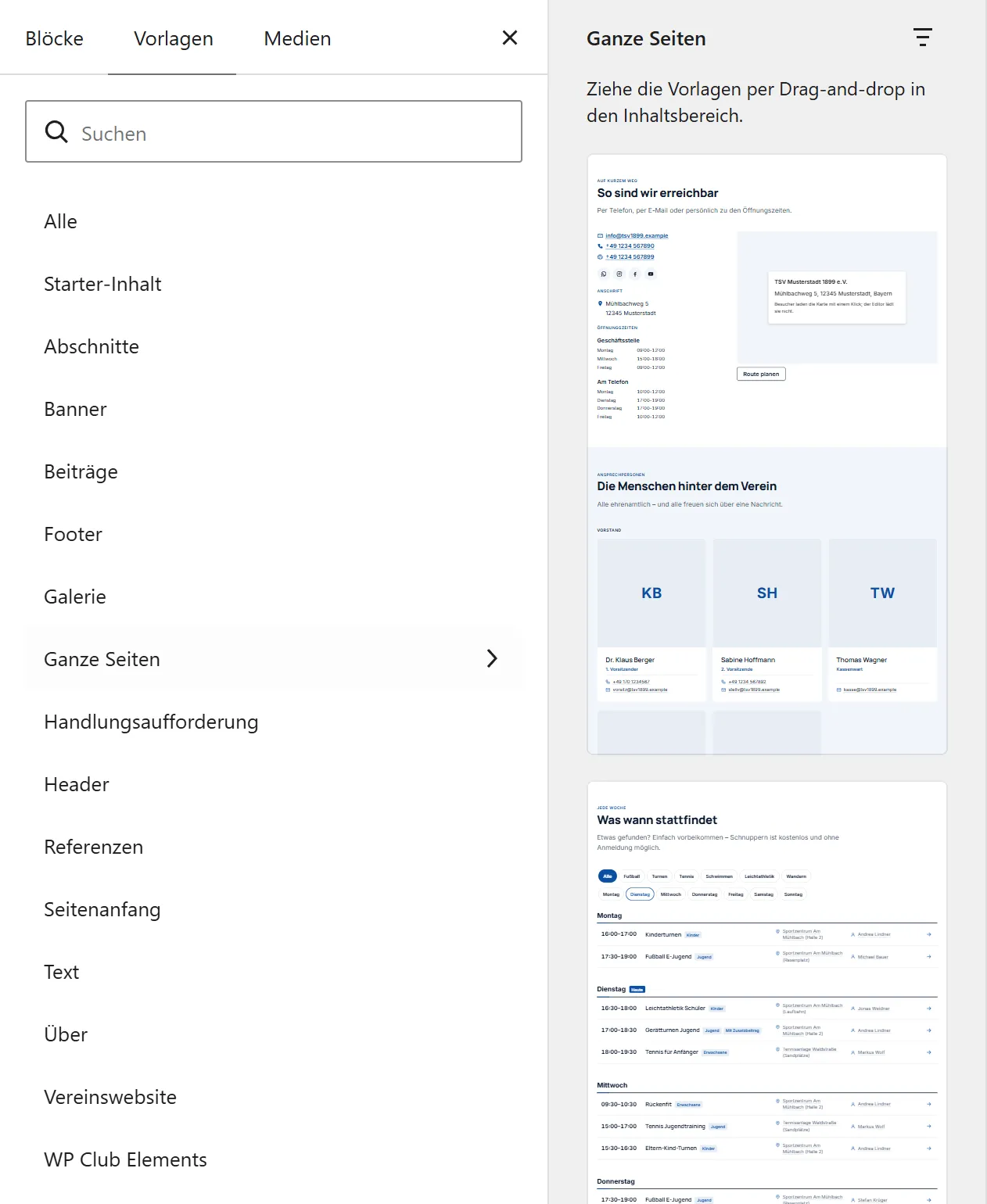Select the Vorlagen tab
The width and height of the screenshot is (987, 1204).
pos(173,38)
